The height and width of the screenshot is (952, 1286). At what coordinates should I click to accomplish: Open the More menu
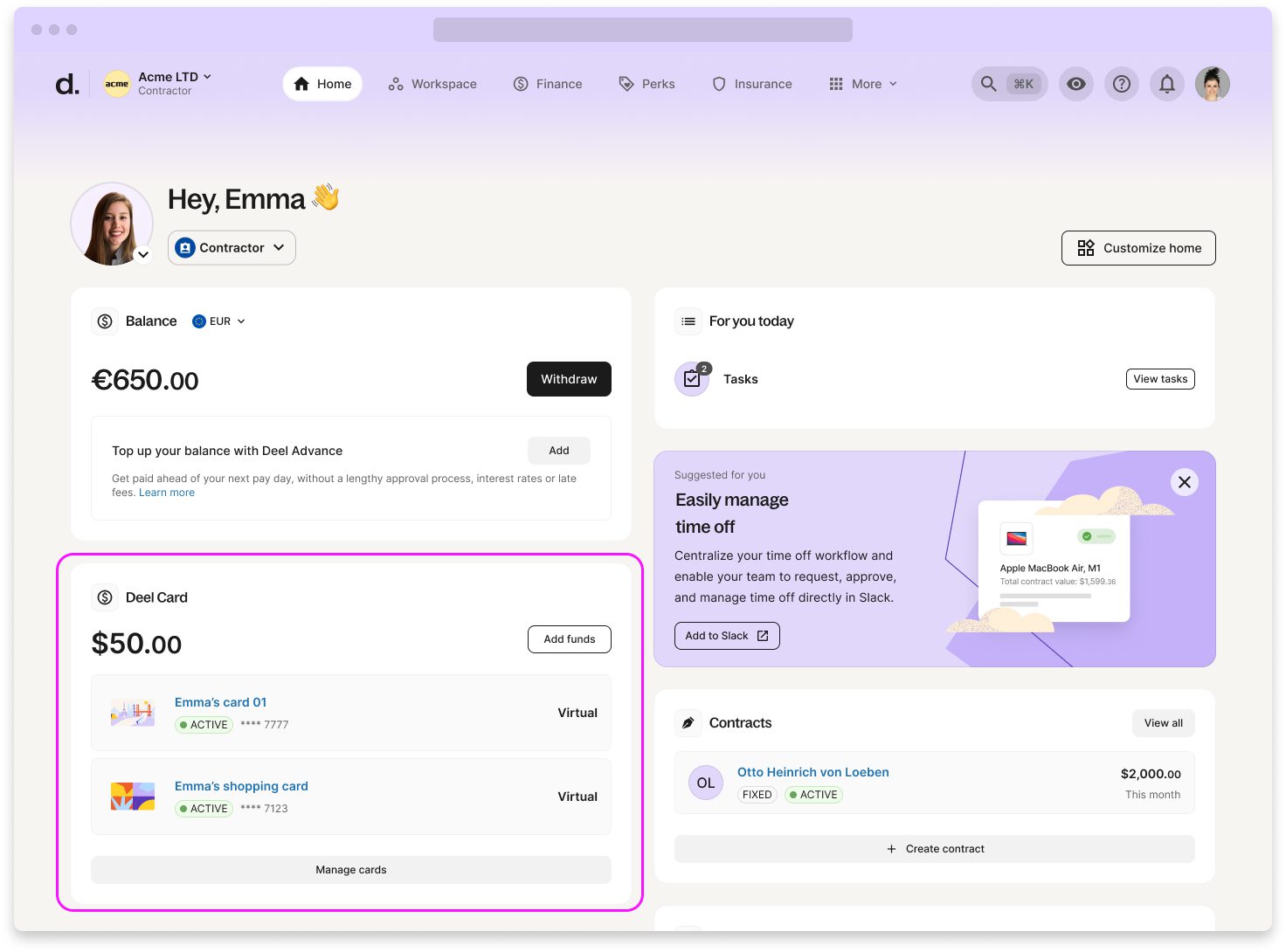(x=863, y=84)
